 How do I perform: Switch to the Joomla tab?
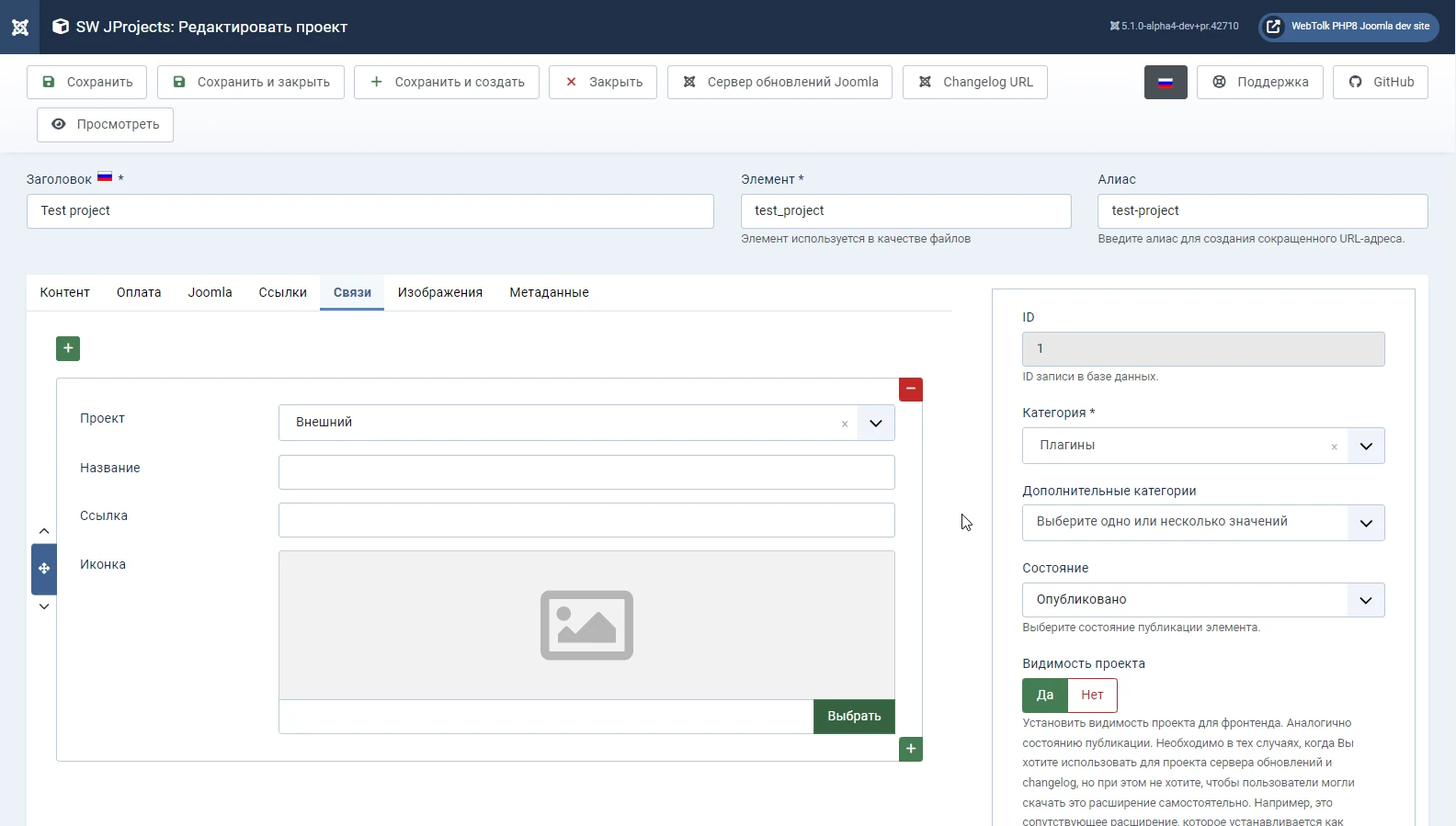(210, 292)
